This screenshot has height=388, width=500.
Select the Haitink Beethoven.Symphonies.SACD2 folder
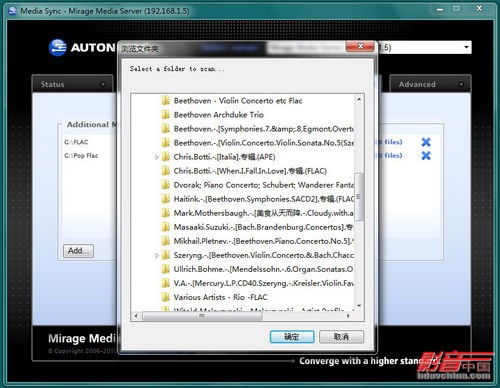[x=264, y=199]
